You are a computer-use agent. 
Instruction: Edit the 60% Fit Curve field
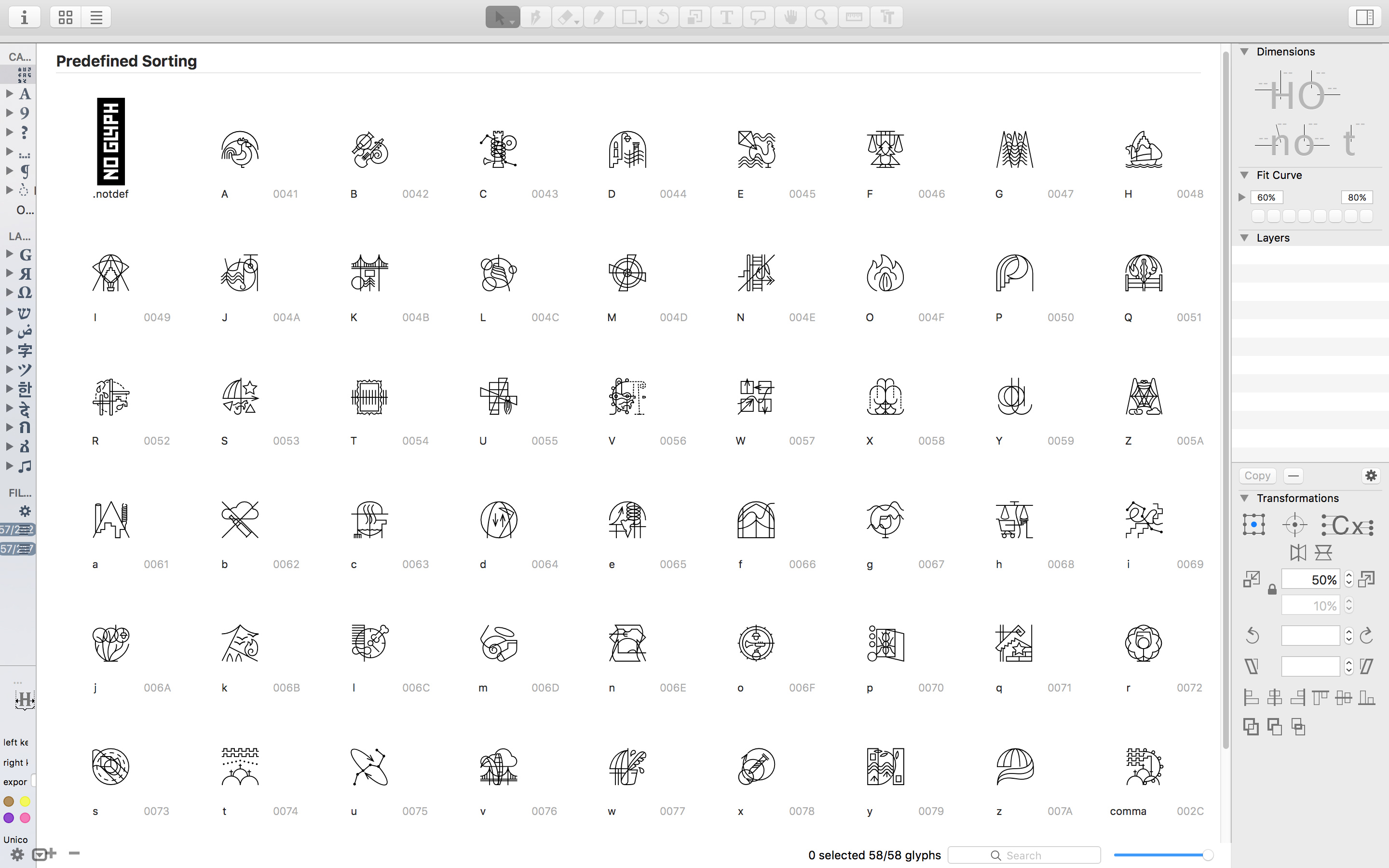(1267, 198)
